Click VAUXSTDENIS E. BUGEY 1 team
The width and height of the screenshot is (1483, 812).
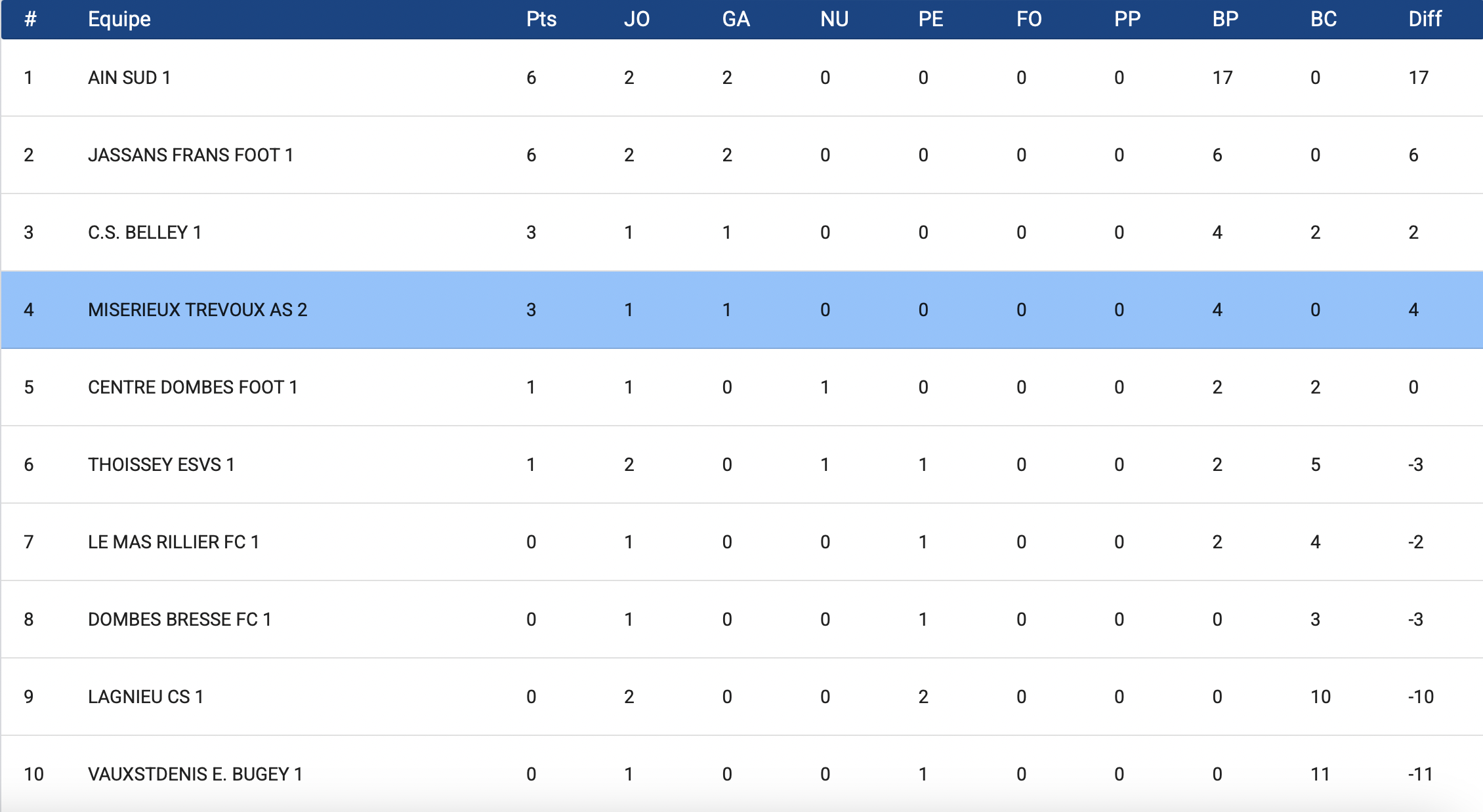pos(195,775)
